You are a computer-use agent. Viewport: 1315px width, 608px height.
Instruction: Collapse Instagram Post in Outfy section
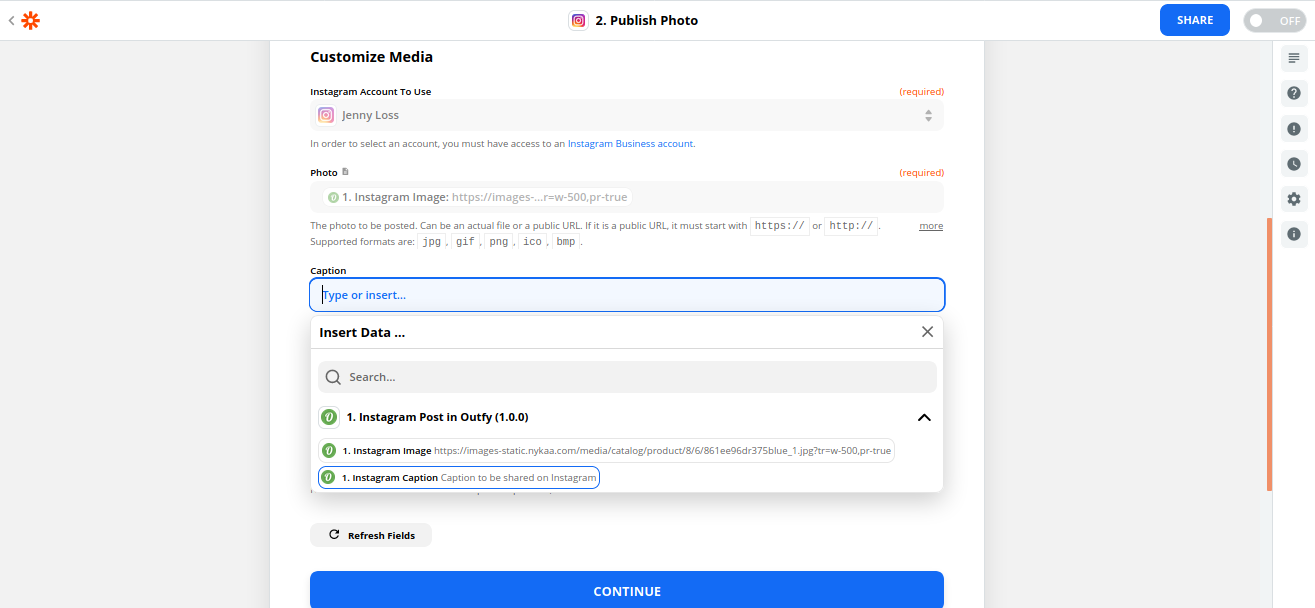point(924,417)
